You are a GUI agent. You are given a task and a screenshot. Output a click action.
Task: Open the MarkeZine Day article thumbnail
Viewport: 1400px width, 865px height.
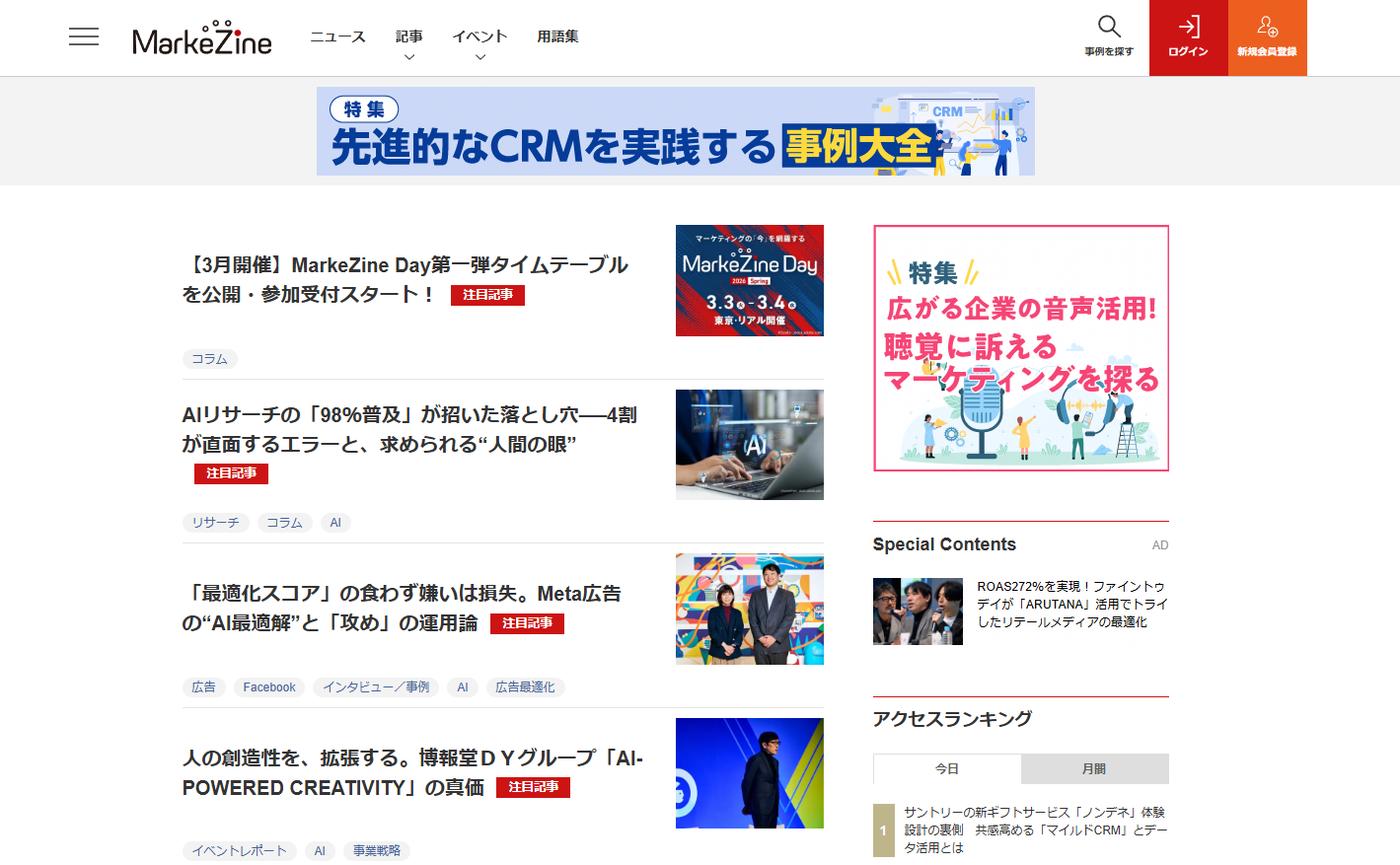[749, 280]
